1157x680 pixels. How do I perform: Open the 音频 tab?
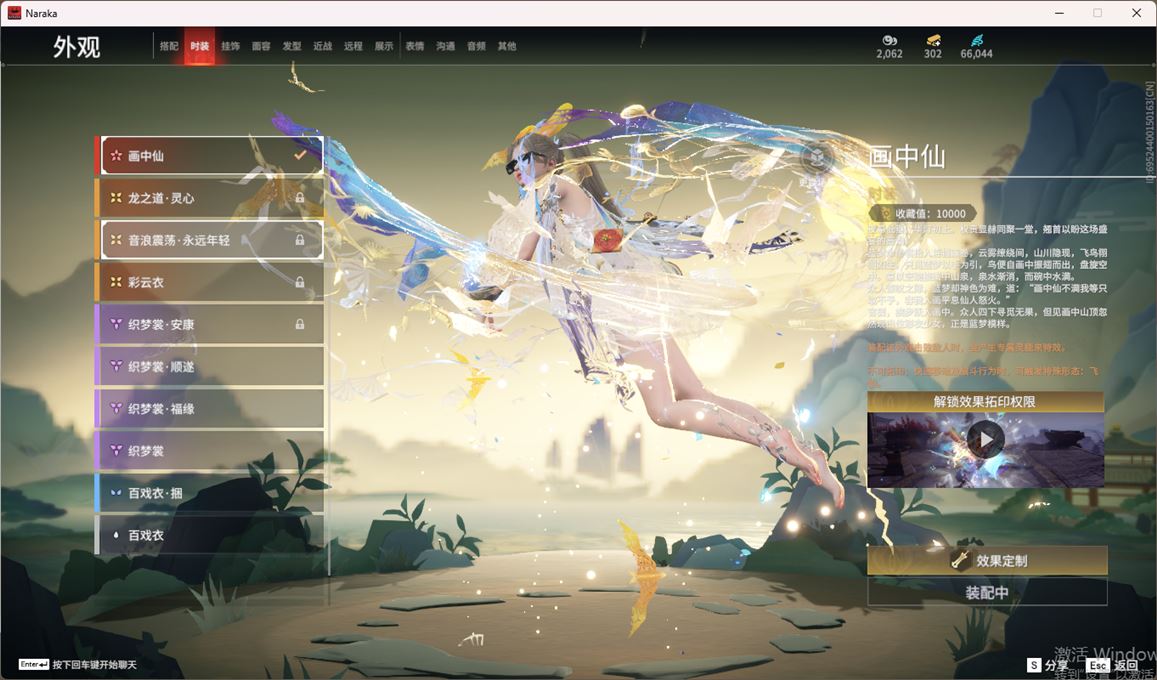[x=476, y=46]
